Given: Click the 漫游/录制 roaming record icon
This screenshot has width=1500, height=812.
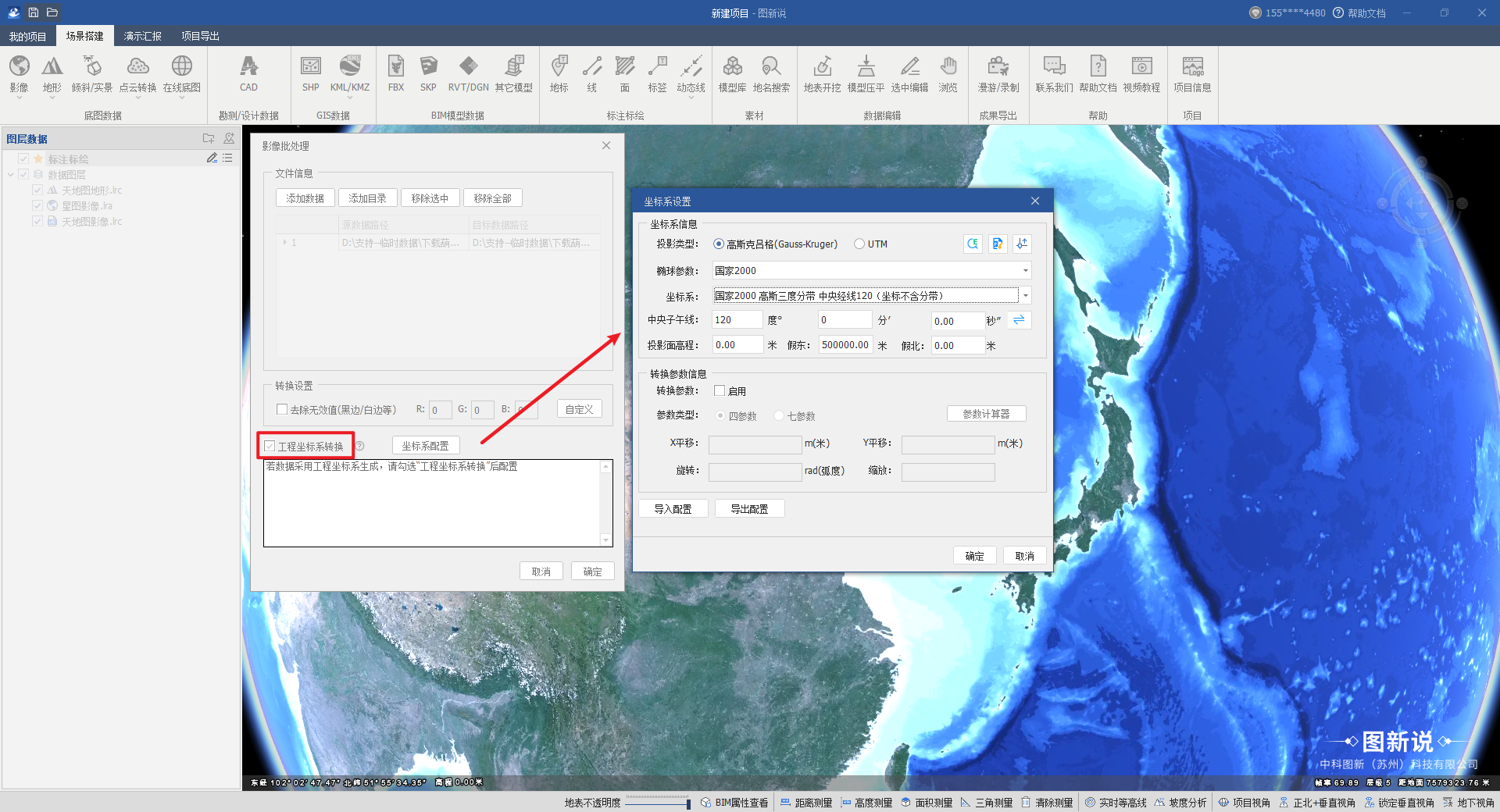Looking at the screenshot, I should tap(998, 74).
